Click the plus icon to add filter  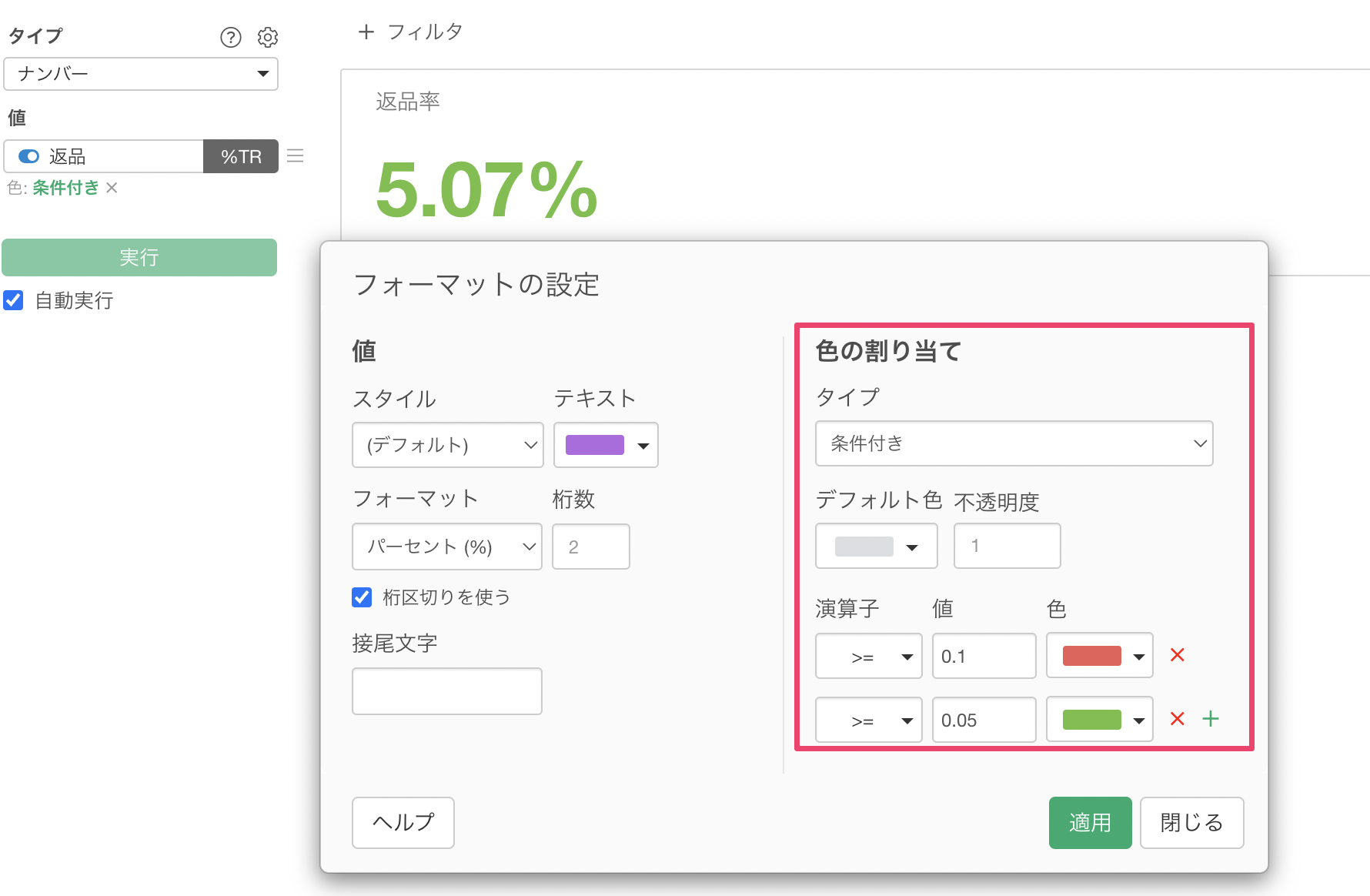(x=366, y=32)
